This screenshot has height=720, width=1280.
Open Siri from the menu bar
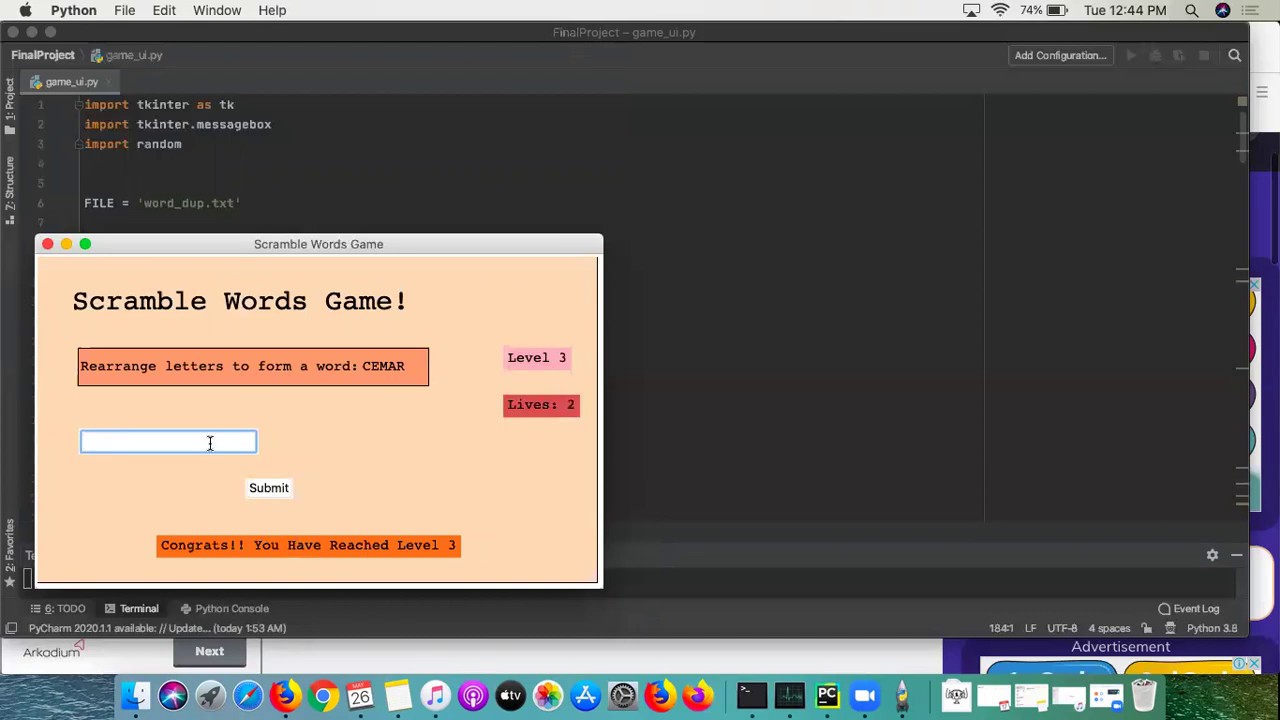click(1223, 10)
